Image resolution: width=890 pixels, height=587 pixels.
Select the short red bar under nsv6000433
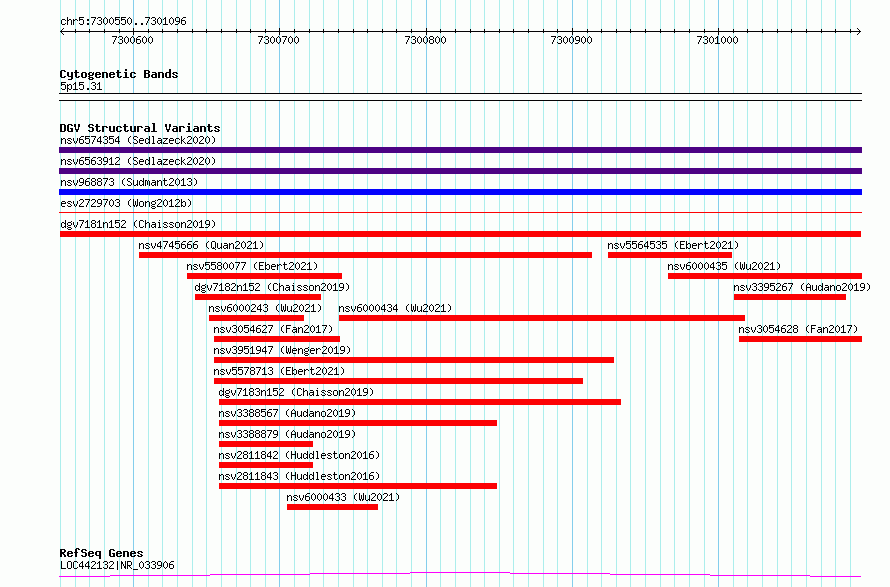pos(332,507)
